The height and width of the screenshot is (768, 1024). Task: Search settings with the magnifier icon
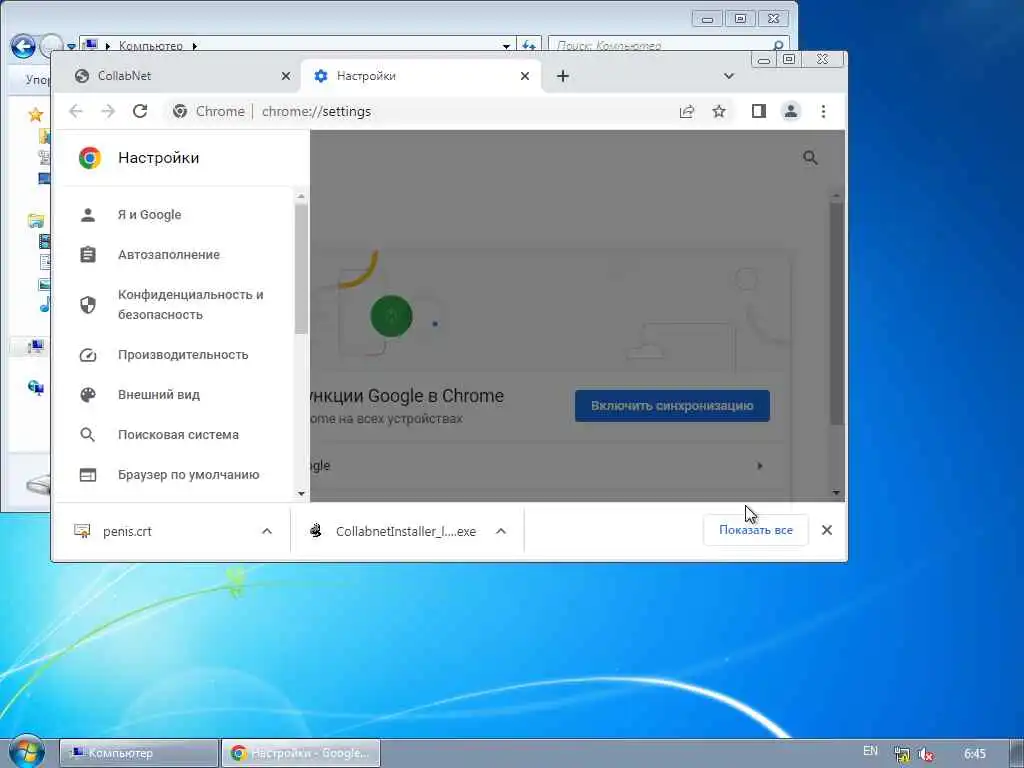[810, 157]
